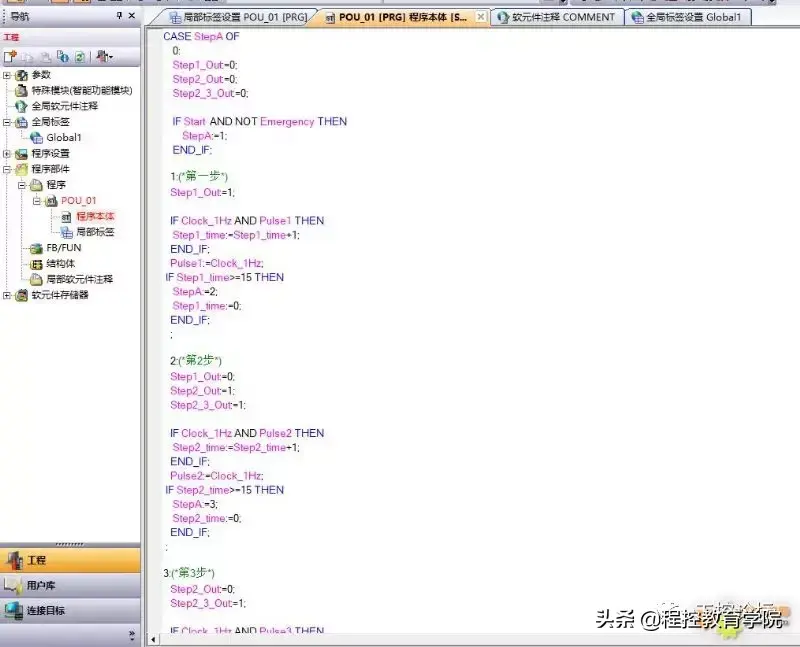The width and height of the screenshot is (800, 647).
Task: Click the line 'StepA:=3;'
Action: [195, 504]
